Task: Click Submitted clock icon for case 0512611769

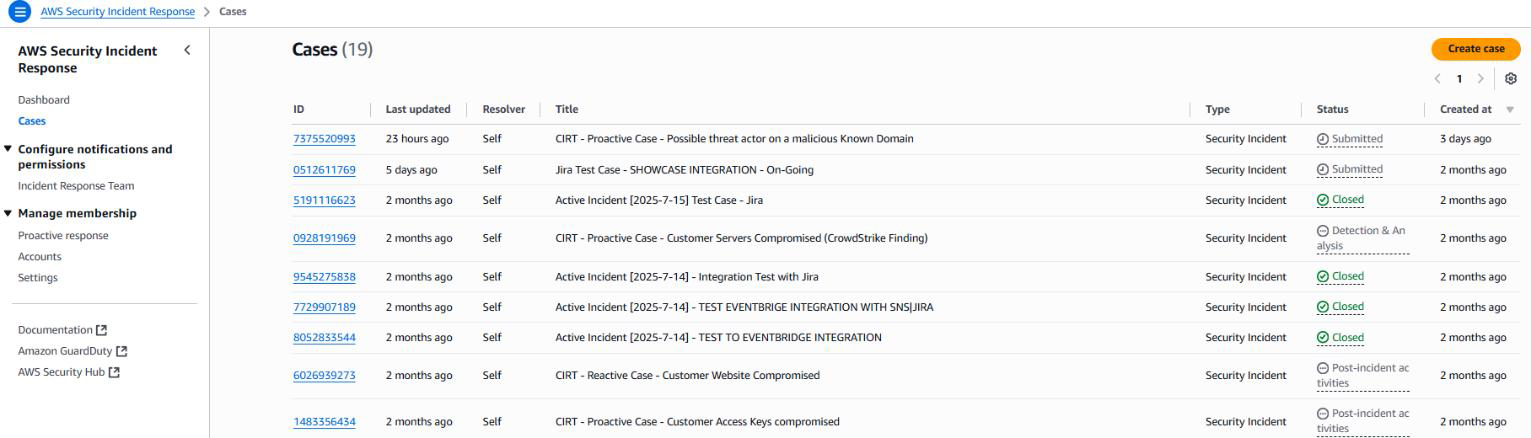Action: 1323,169
